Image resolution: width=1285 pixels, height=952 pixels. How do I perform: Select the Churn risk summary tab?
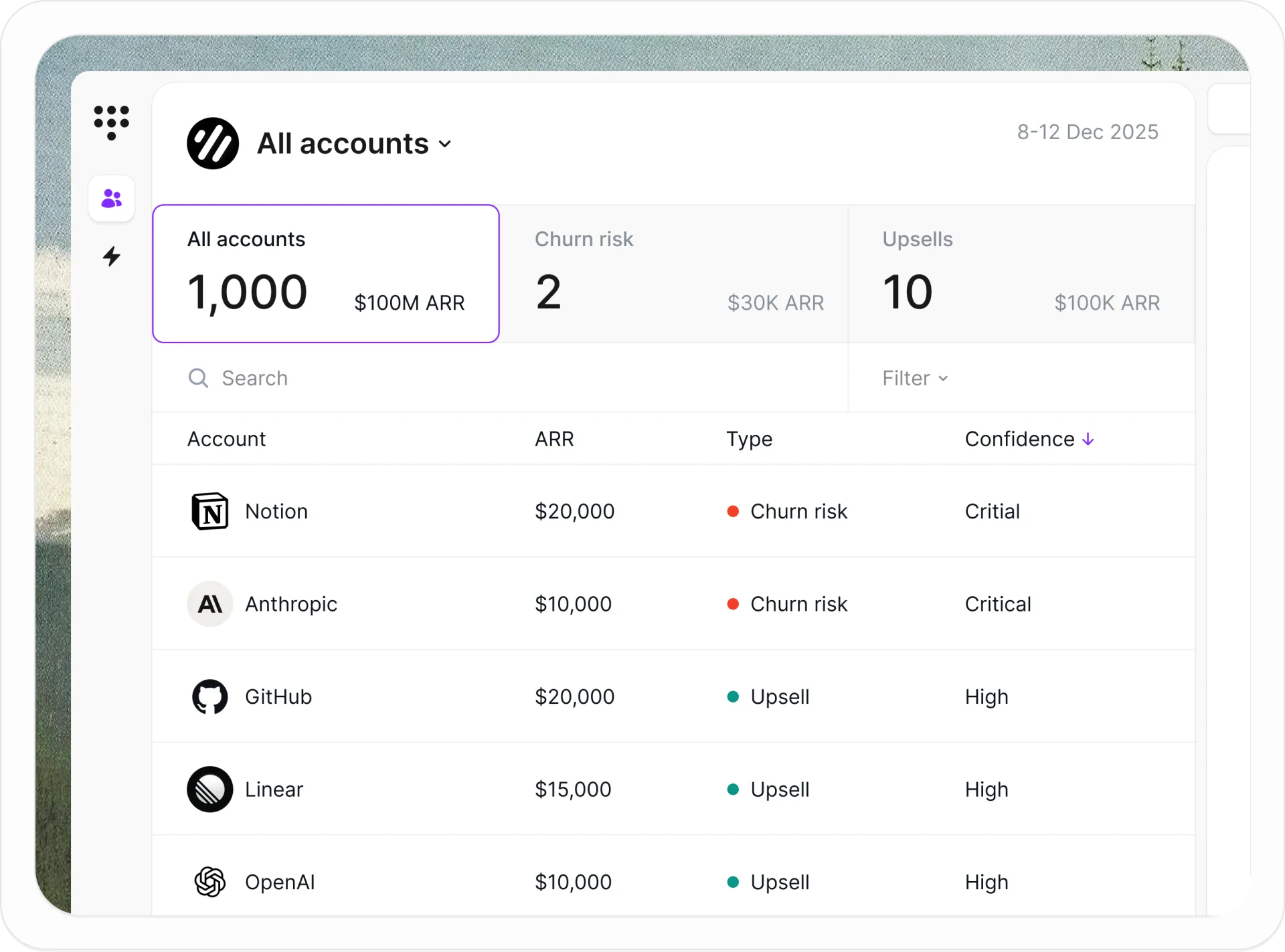coord(673,274)
